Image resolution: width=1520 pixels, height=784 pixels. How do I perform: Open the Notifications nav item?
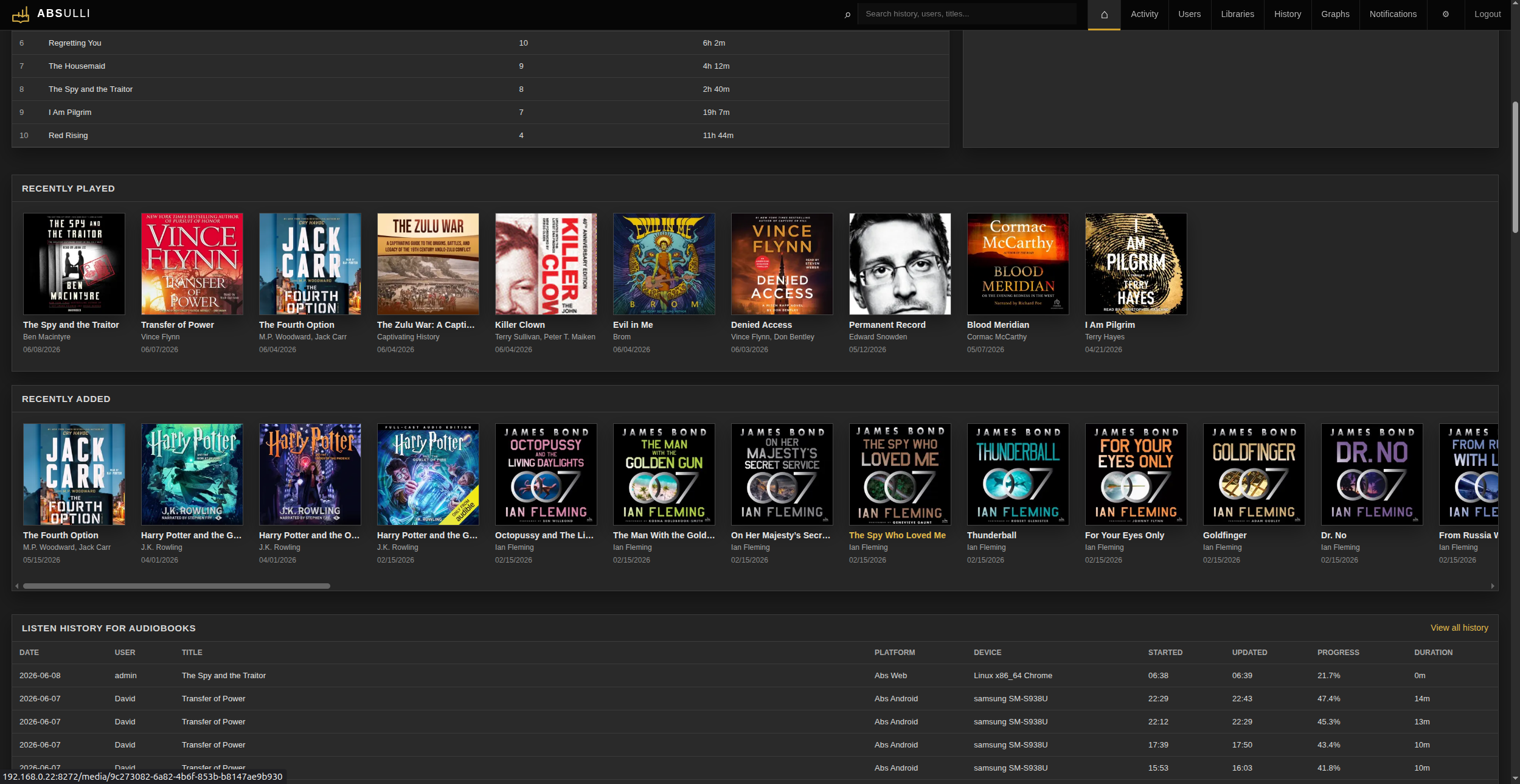[x=1393, y=15]
